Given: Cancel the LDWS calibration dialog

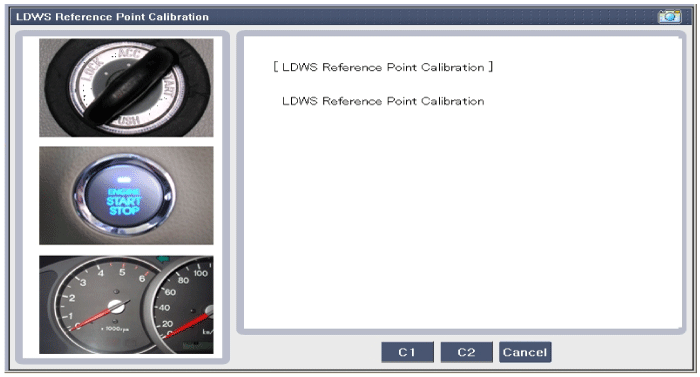Looking at the screenshot, I should 525,352.
